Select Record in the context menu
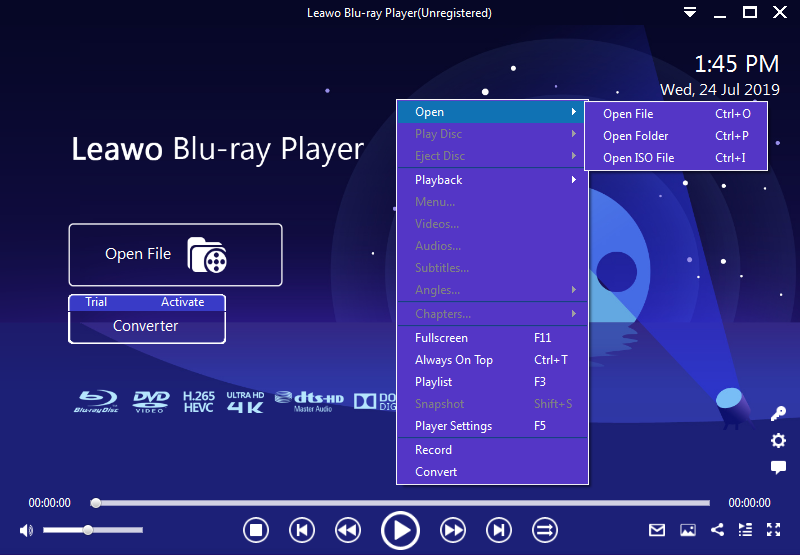 pos(492,449)
